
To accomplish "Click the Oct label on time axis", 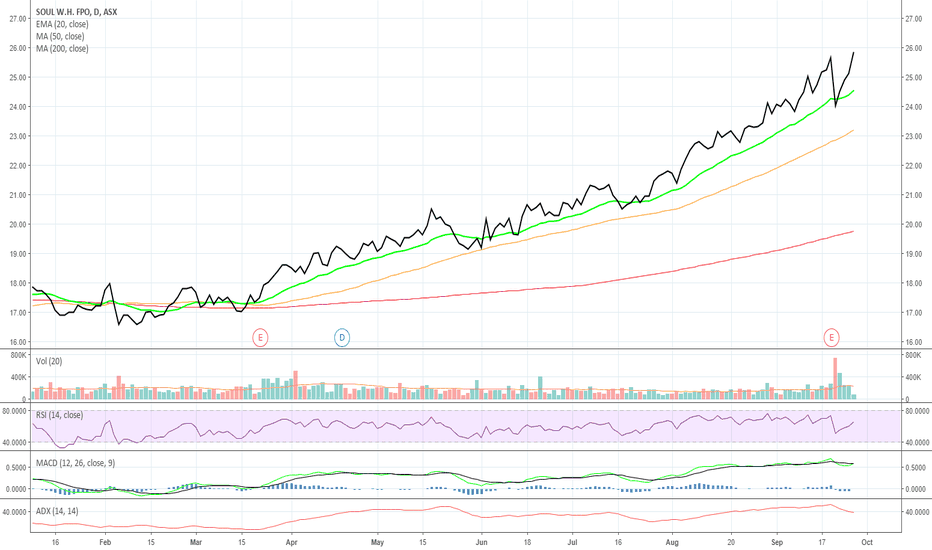I will click(867, 542).
